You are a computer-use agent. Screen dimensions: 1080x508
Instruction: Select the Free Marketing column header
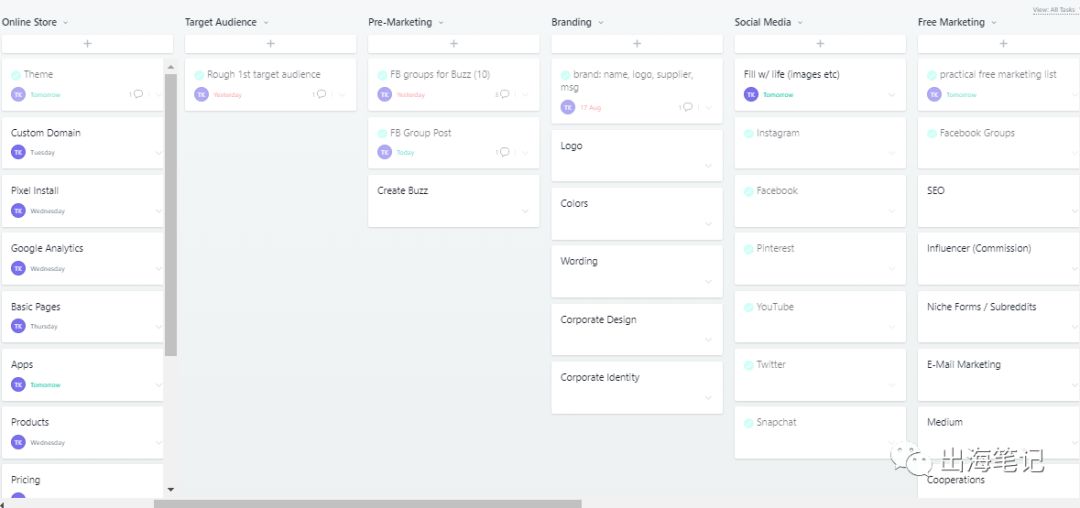(x=950, y=22)
